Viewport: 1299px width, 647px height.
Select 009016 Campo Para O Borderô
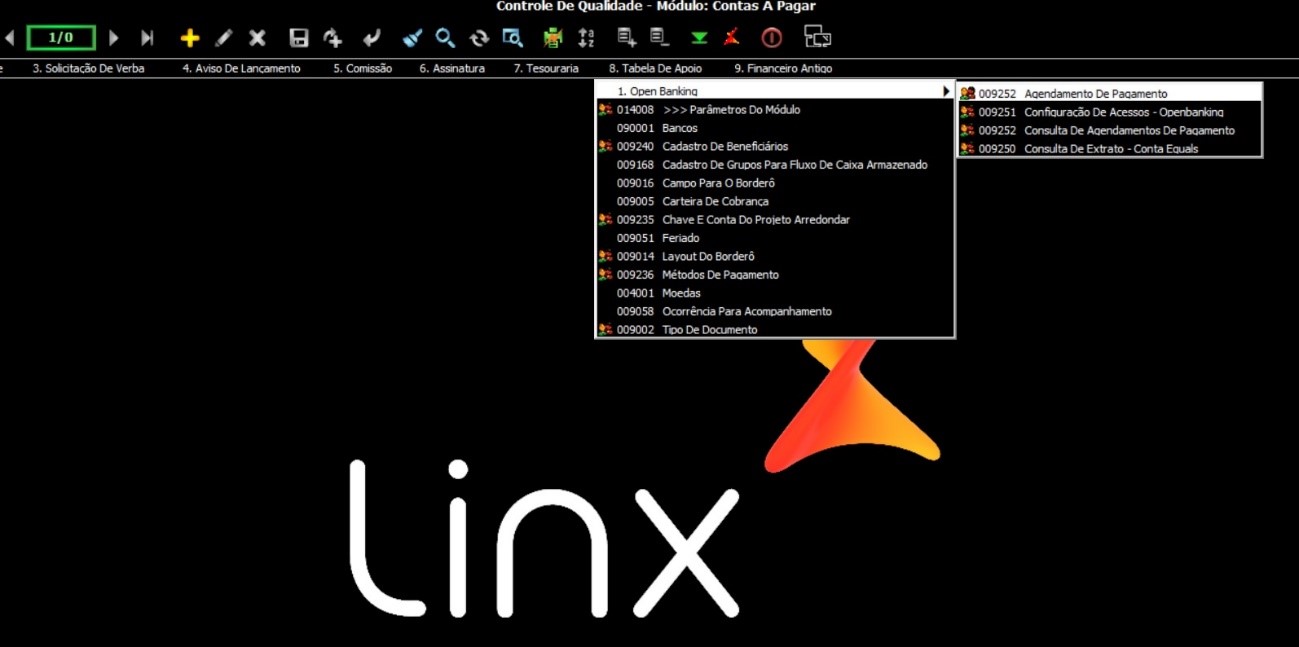[x=775, y=183]
